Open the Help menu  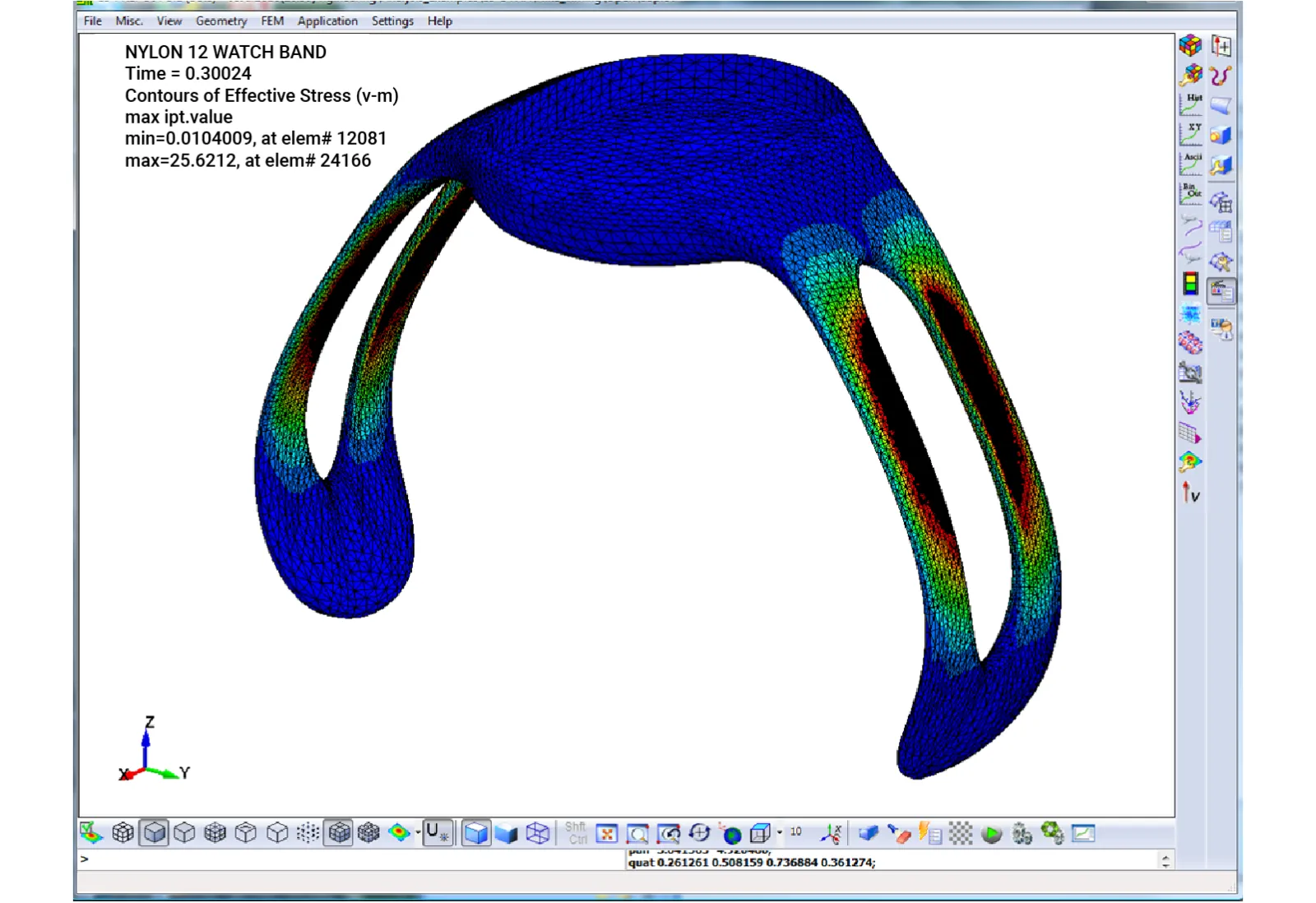(440, 21)
